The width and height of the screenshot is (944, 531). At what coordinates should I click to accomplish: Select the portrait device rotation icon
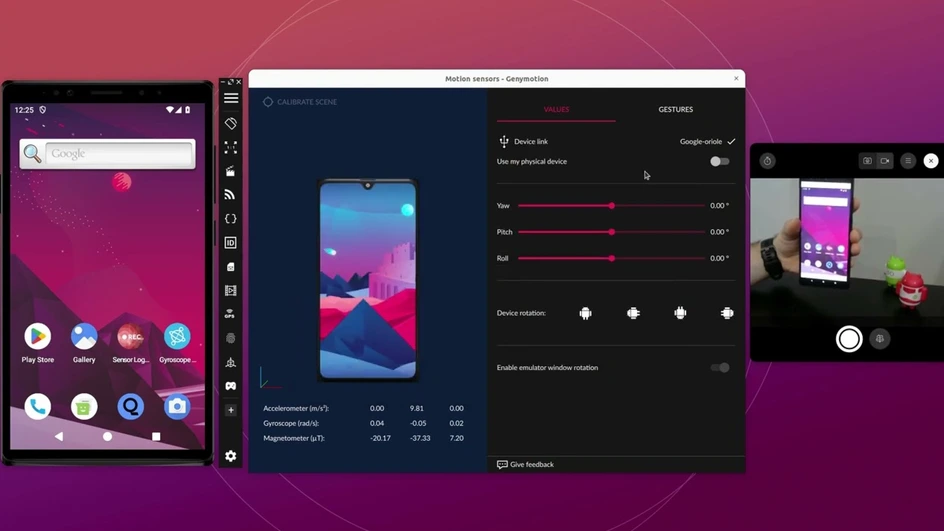(x=585, y=313)
